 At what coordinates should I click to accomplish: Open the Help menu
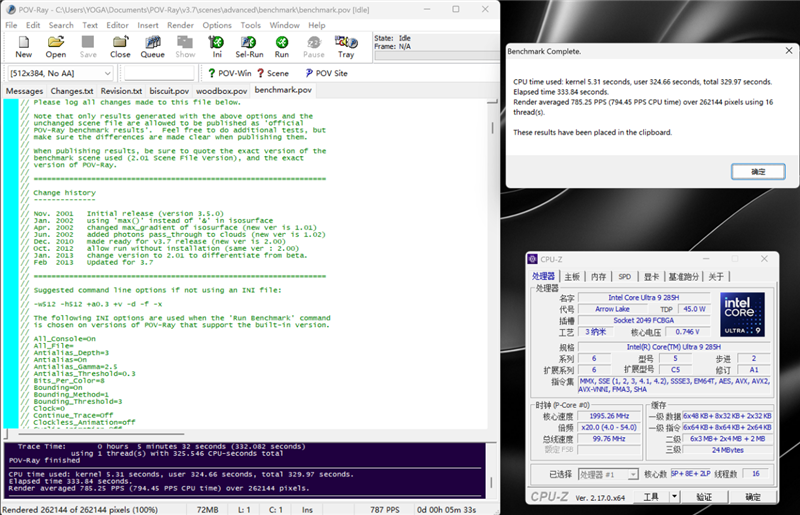coord(316,25)
